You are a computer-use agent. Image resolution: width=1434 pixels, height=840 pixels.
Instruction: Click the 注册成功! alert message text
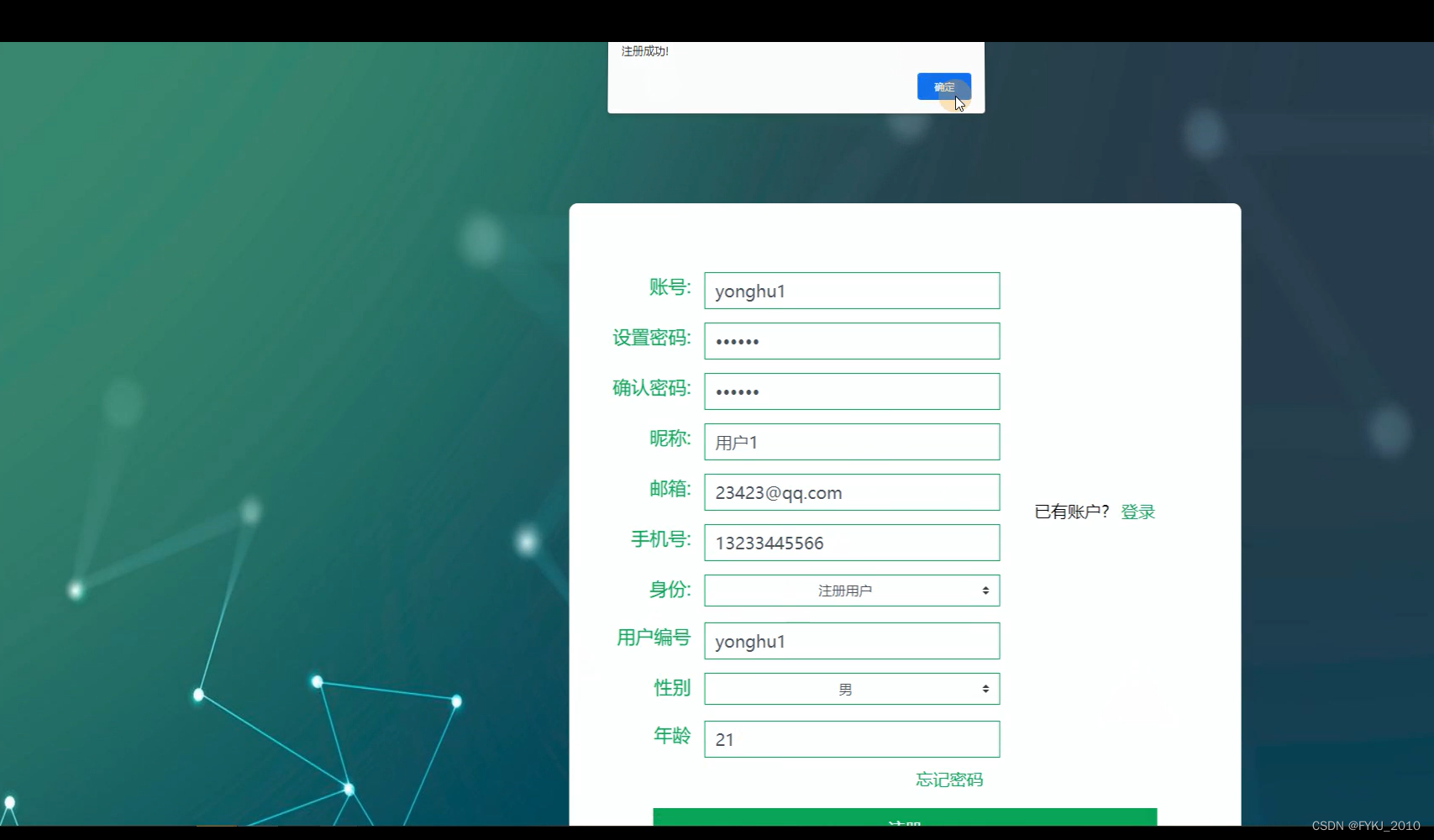(x=645, y=51)
